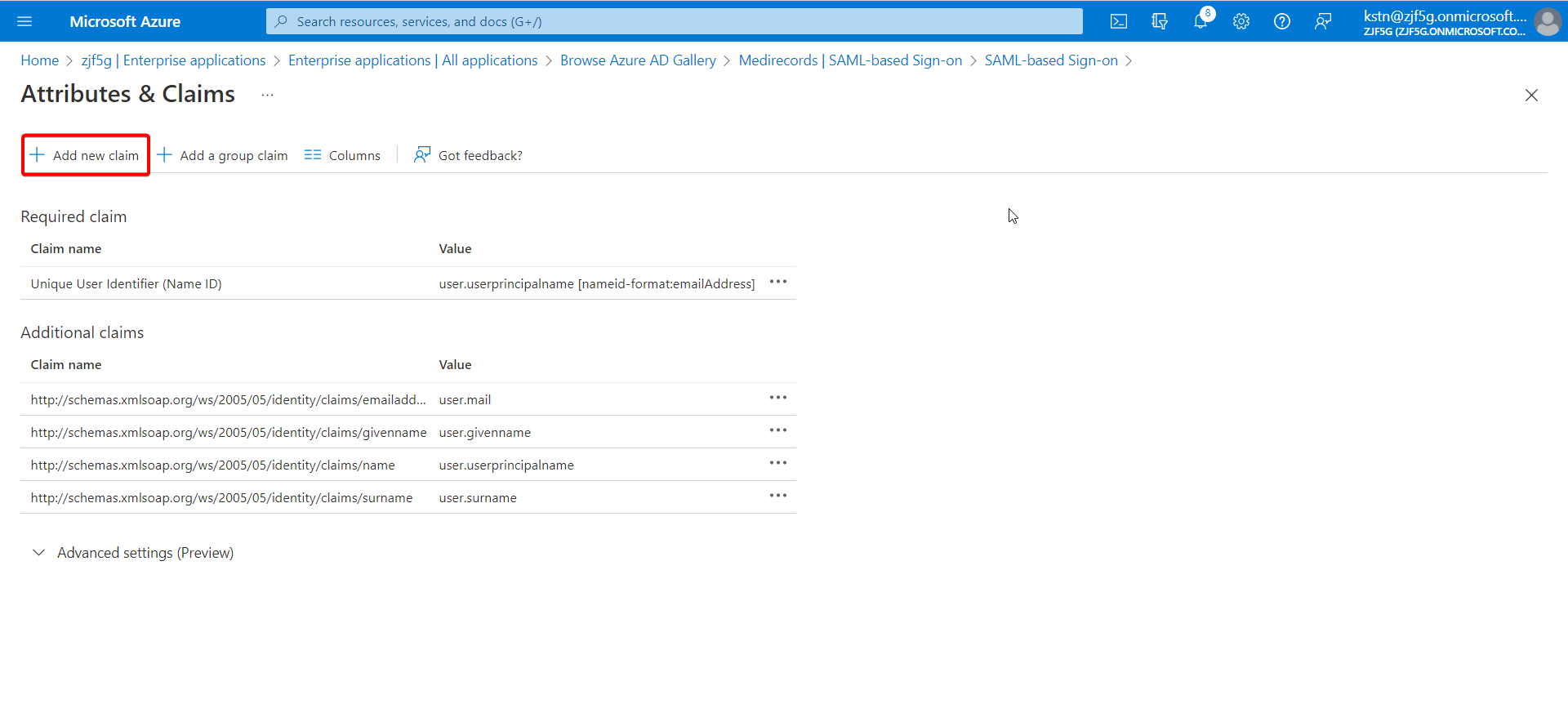Open the Columns option
The width and height of the screenshot is (1568, 708).
[342, 155]
